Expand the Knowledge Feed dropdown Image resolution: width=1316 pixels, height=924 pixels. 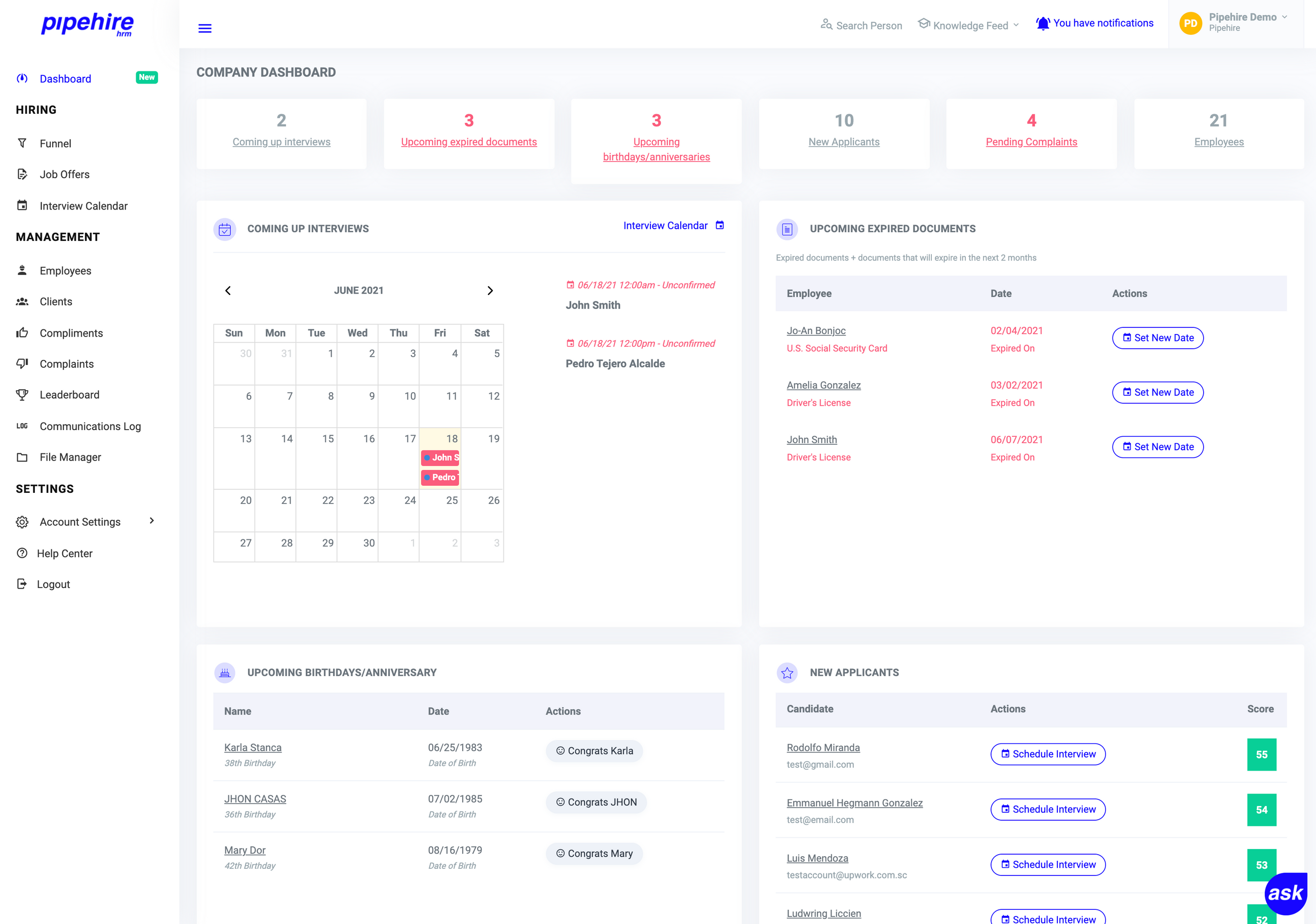(968, 25)
